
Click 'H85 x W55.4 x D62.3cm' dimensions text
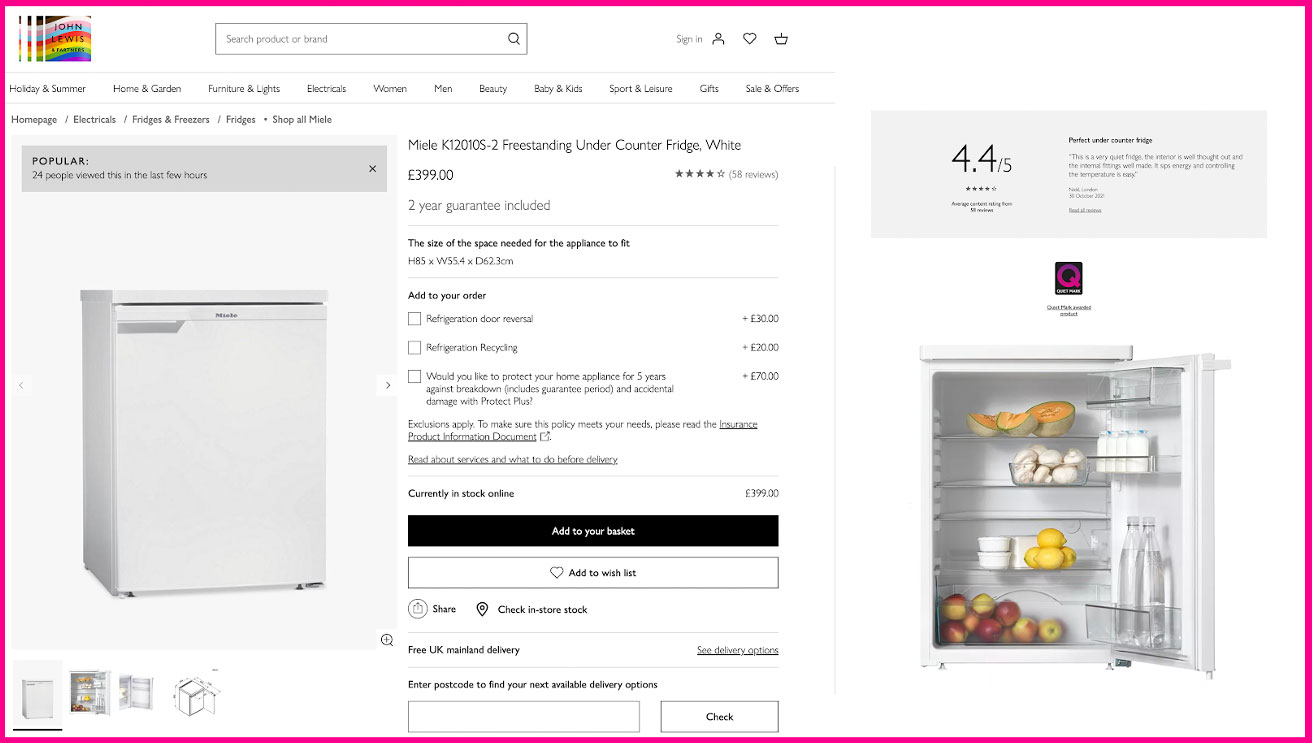pos(460,261)
